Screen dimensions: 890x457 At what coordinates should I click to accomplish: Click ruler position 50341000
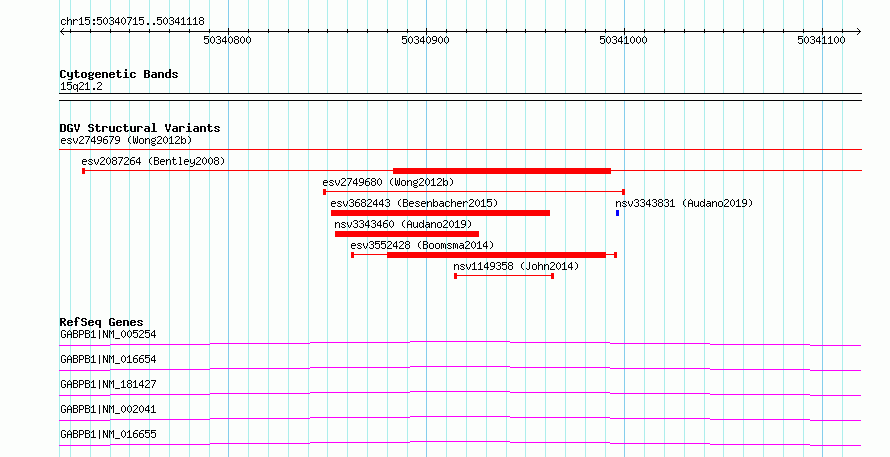click(x=623, y=40)
